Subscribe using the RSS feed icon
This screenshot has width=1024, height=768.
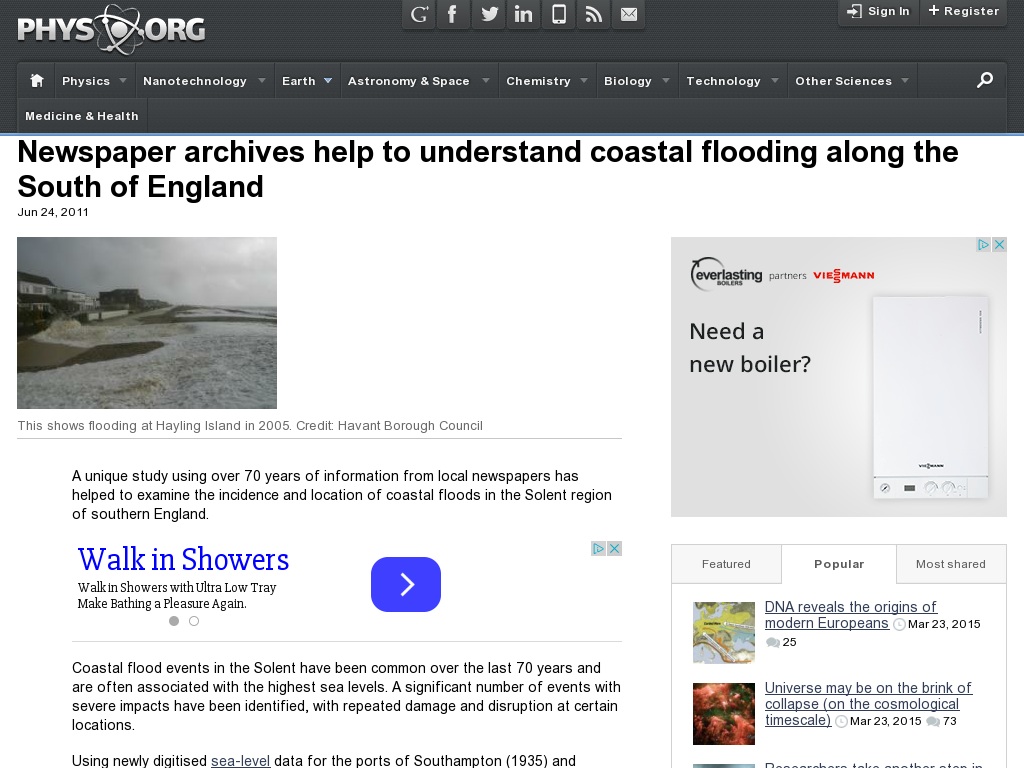pos(593,15)
